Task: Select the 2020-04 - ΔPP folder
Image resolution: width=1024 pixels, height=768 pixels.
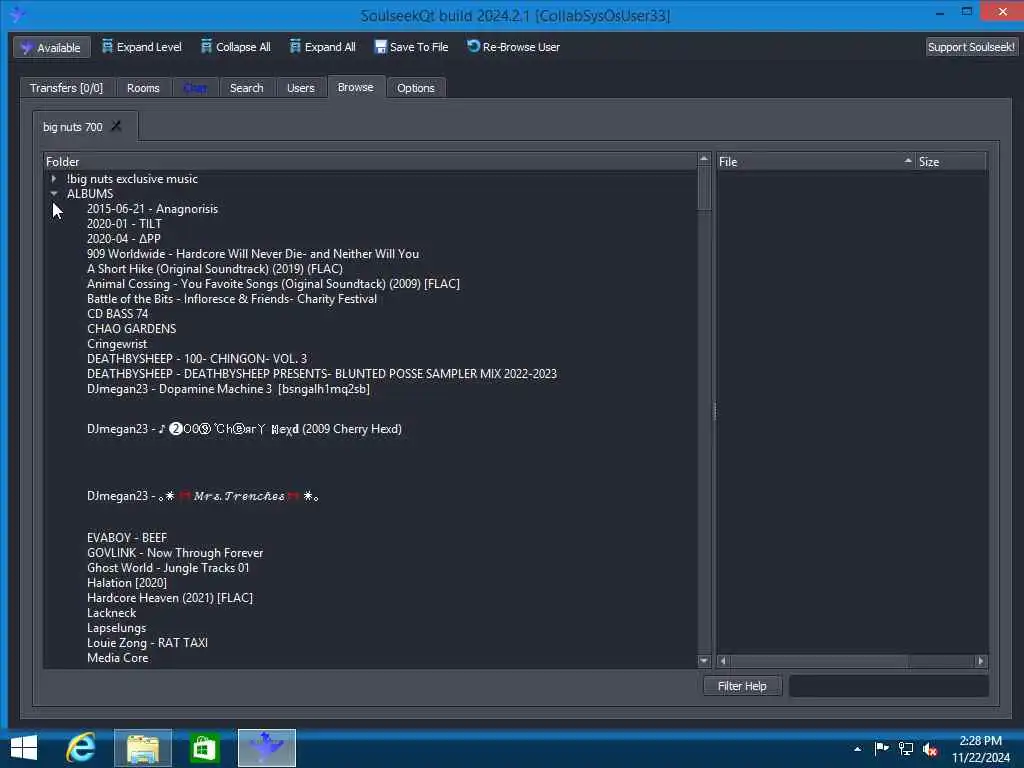Action: [x=123, y=238]
